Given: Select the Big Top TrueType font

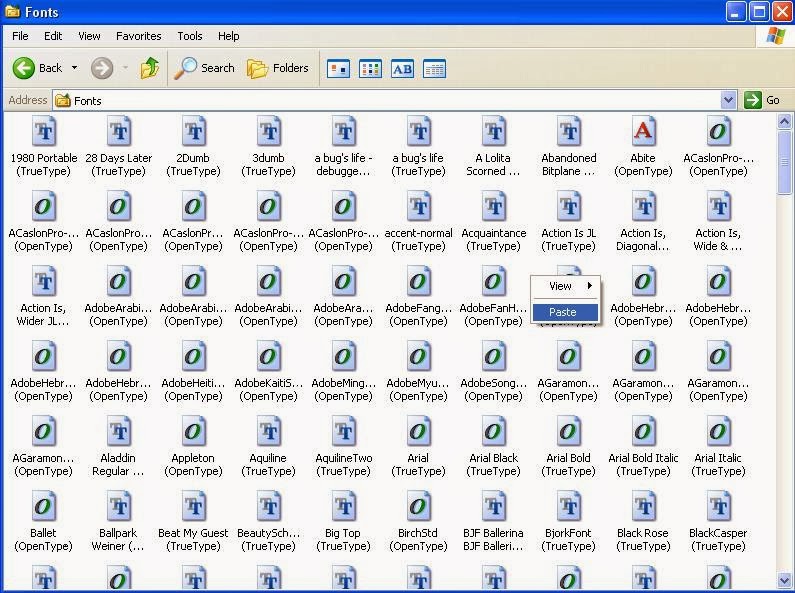Looking at the screenshot, I should click(x=343, y=522).
